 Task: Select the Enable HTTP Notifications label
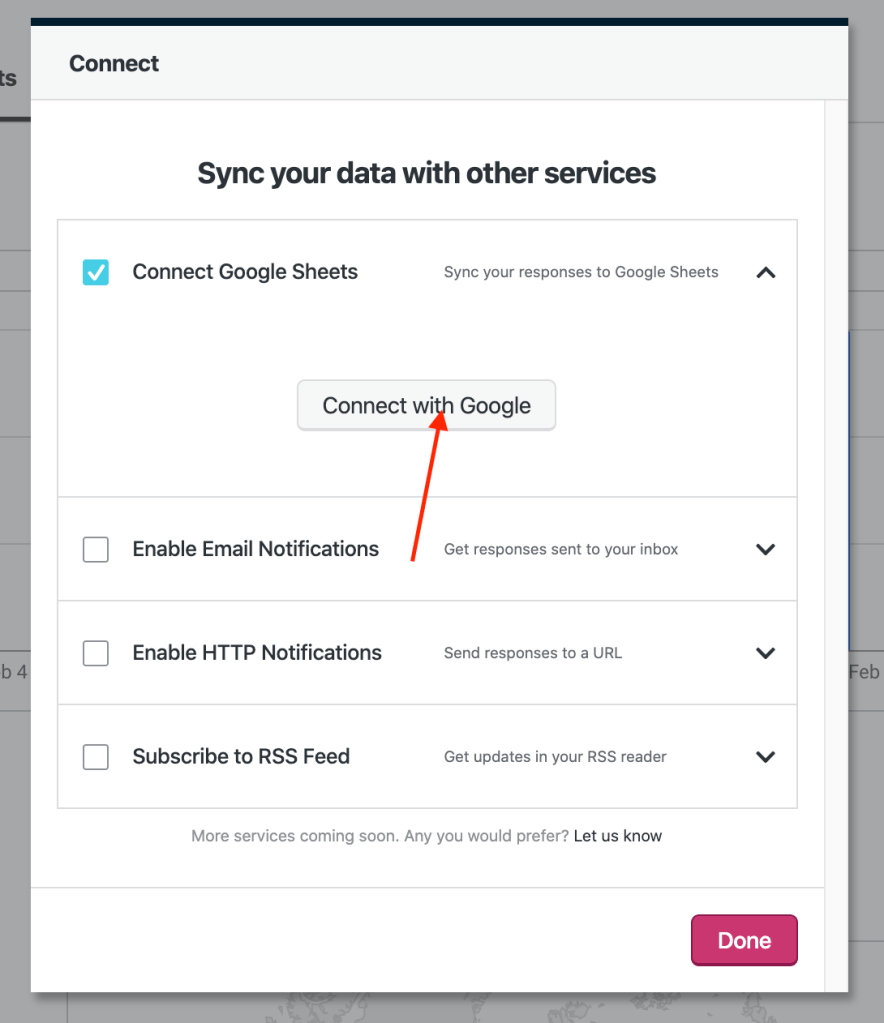tap(257, 653)
